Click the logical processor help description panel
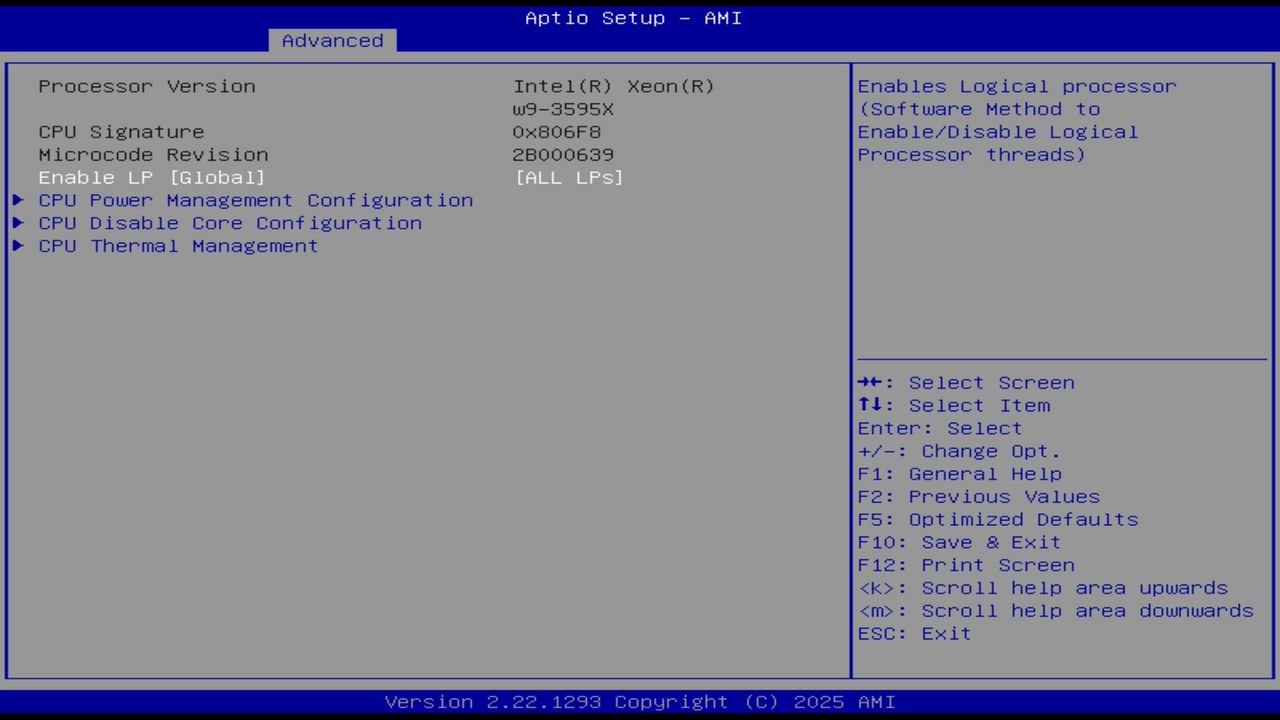The height and width of the screenshot is (720, 1280). tap(1016, 120)
